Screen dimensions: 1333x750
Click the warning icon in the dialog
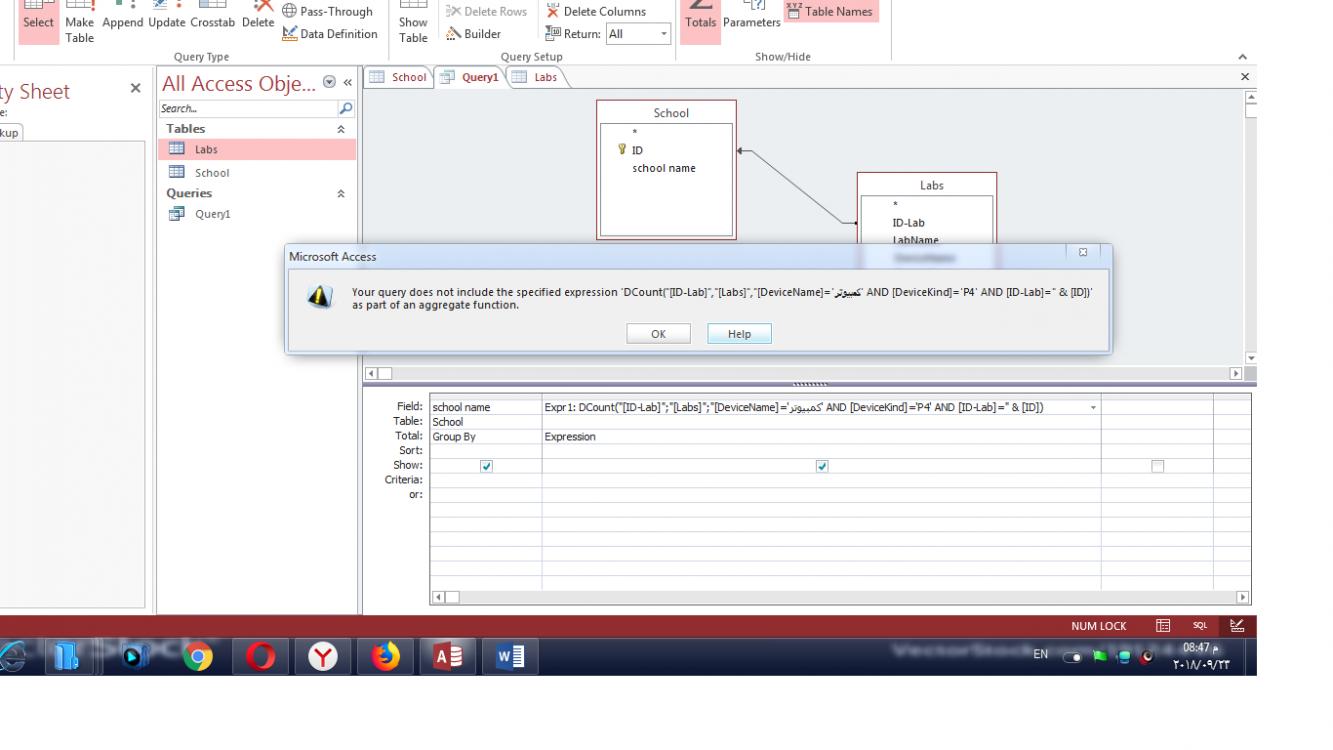[x=320, y=297]
